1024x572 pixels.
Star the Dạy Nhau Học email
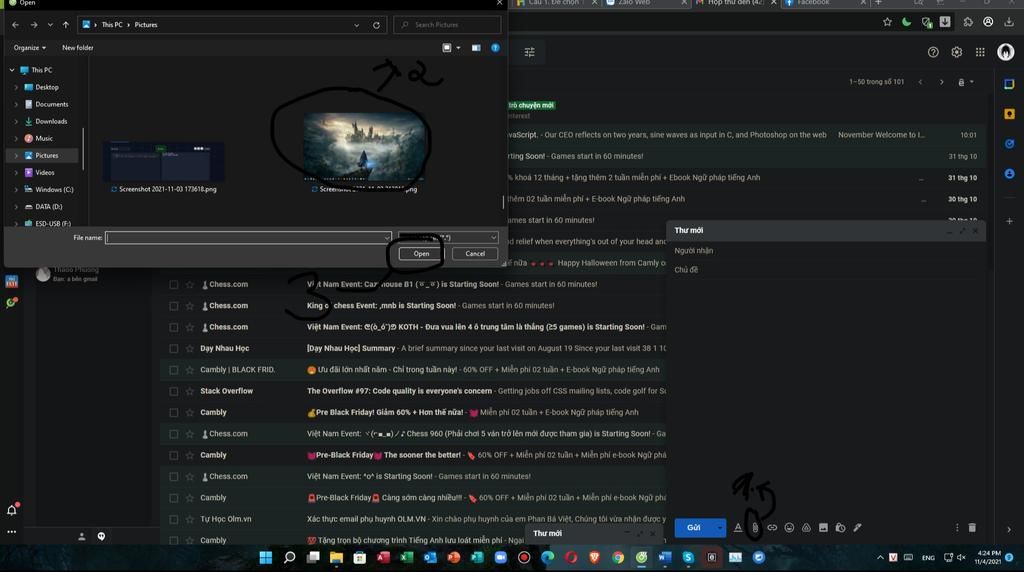(189, 349)
